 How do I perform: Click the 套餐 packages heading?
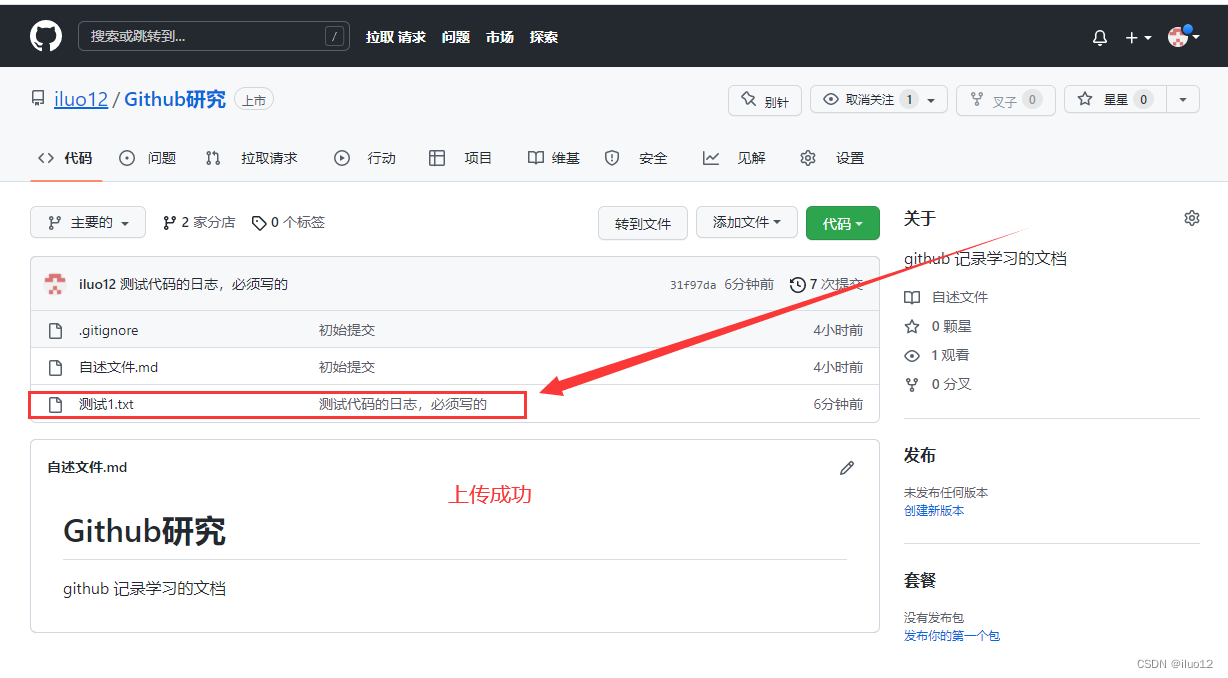[x=920, y=580]
